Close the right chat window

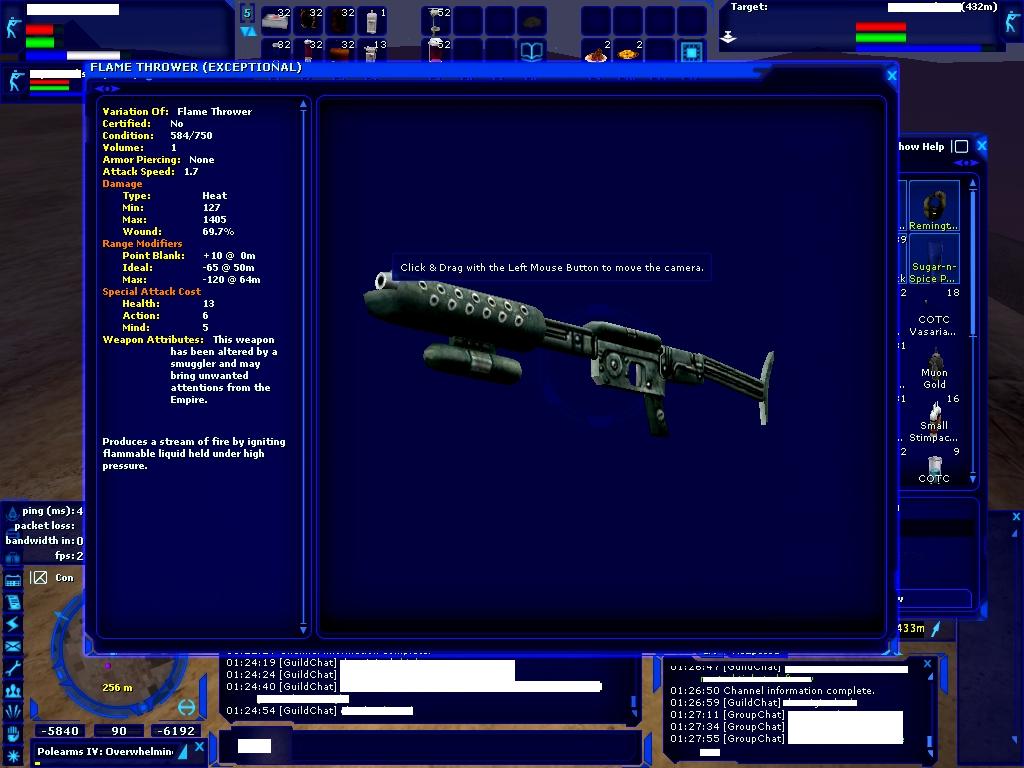(x=927, y=664)
